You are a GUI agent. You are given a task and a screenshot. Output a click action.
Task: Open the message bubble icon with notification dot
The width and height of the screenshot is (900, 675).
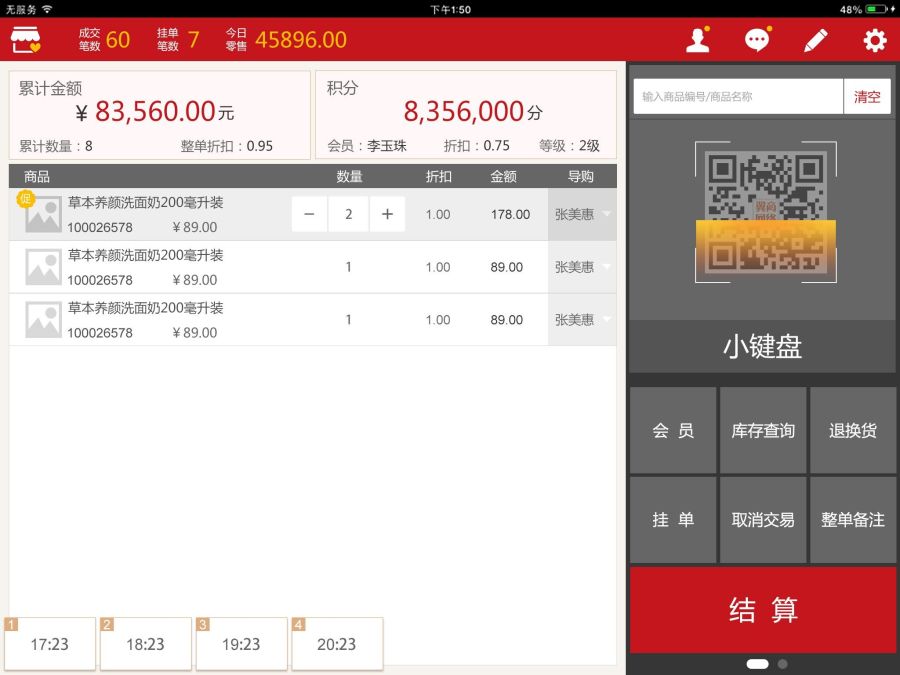757,39
